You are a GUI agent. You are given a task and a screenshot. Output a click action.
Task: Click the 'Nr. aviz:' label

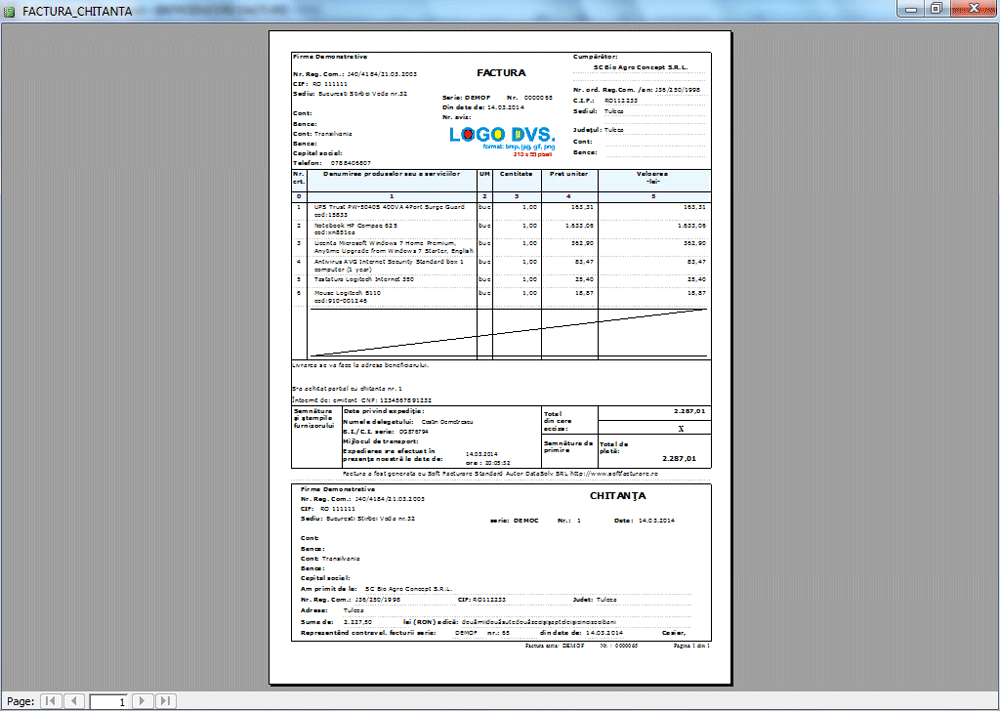457,117
